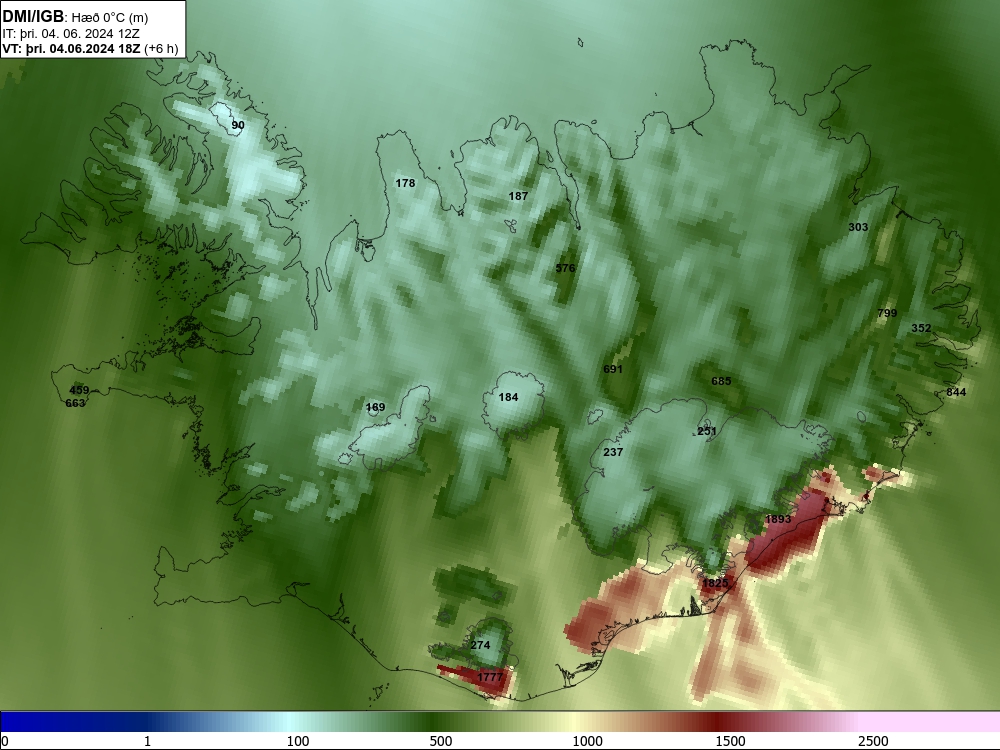Click the legend label 1
The height and width of the screenshot is (750, 1000).
pos(147,741)
